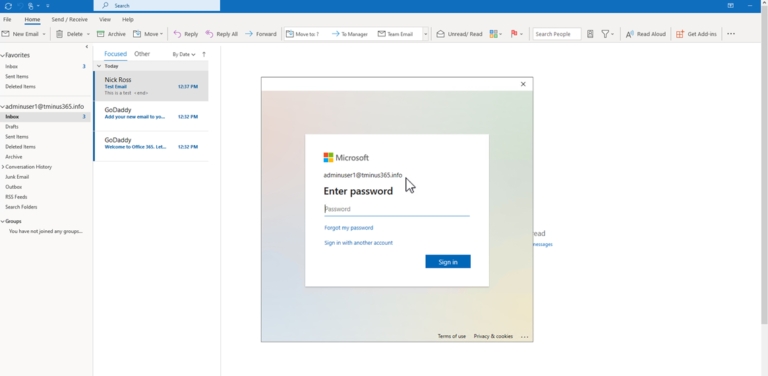The image size is (768, 376).
Task: Open the Categorize color squares icon
Action: tap(493, 34)
